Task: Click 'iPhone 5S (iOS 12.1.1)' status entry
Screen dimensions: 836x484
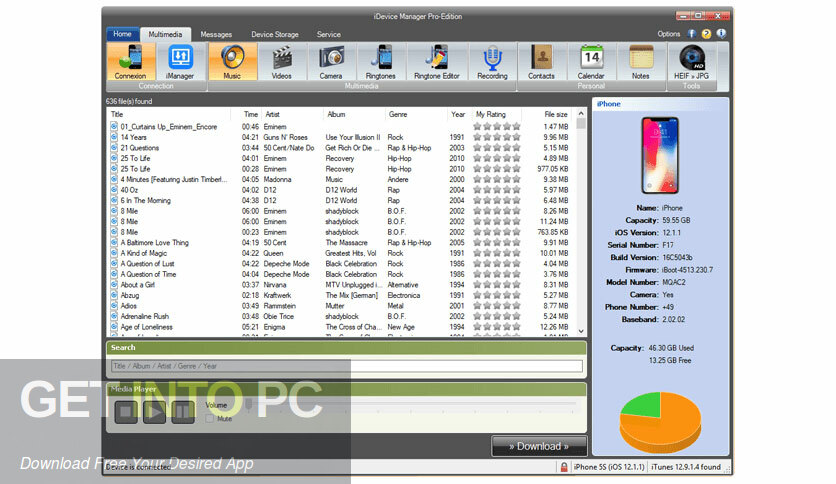Action: pyautogui.click(x=609, y=467)
